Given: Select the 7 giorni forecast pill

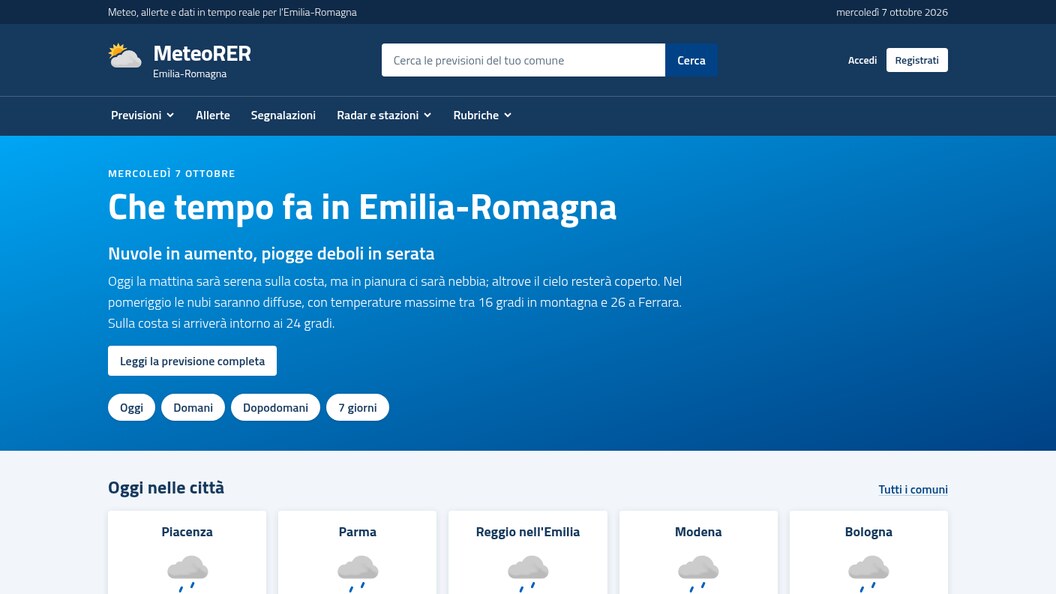Looking at the screenshot, I should point(358,407).
